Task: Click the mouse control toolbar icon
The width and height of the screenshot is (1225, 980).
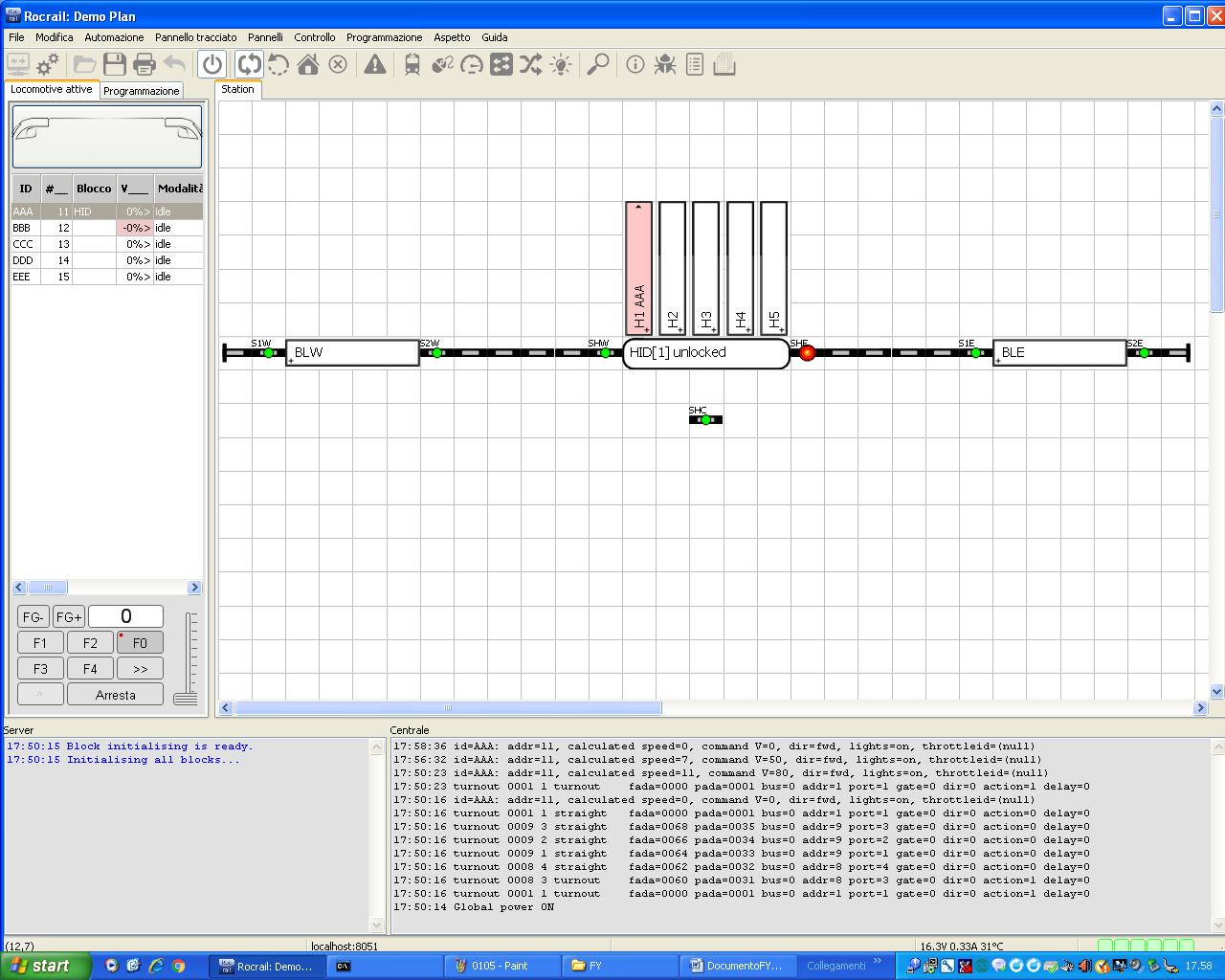Action: click(442, 64)
